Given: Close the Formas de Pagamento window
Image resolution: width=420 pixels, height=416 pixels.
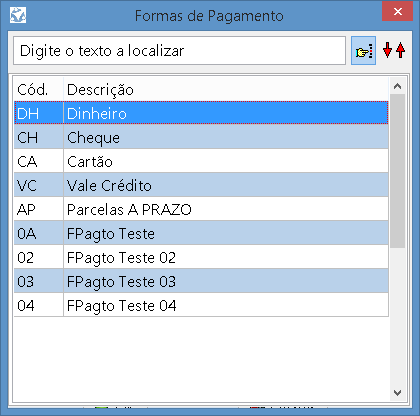Looking at the screenshot, I should pyautogui.click(x=397, y=12).
